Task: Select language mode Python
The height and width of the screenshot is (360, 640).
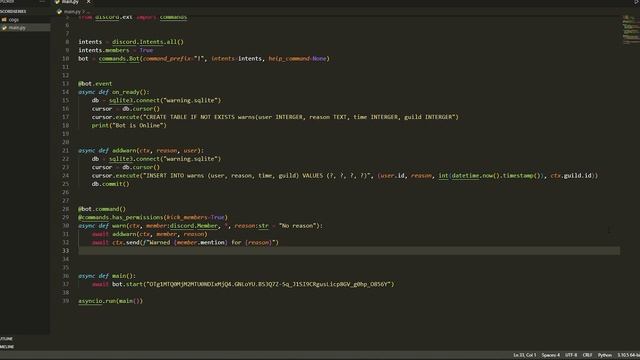Action: (604, 355)
